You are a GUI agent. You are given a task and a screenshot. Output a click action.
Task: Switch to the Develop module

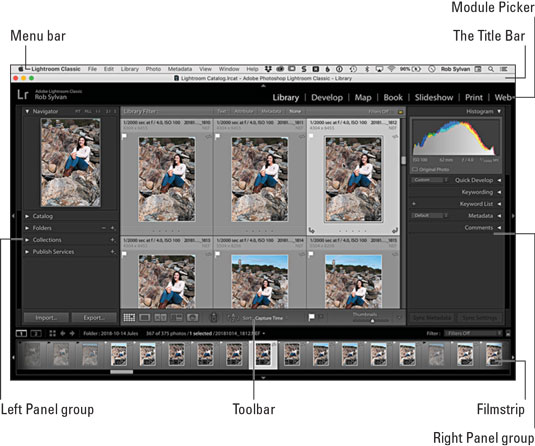pos(327,98)
